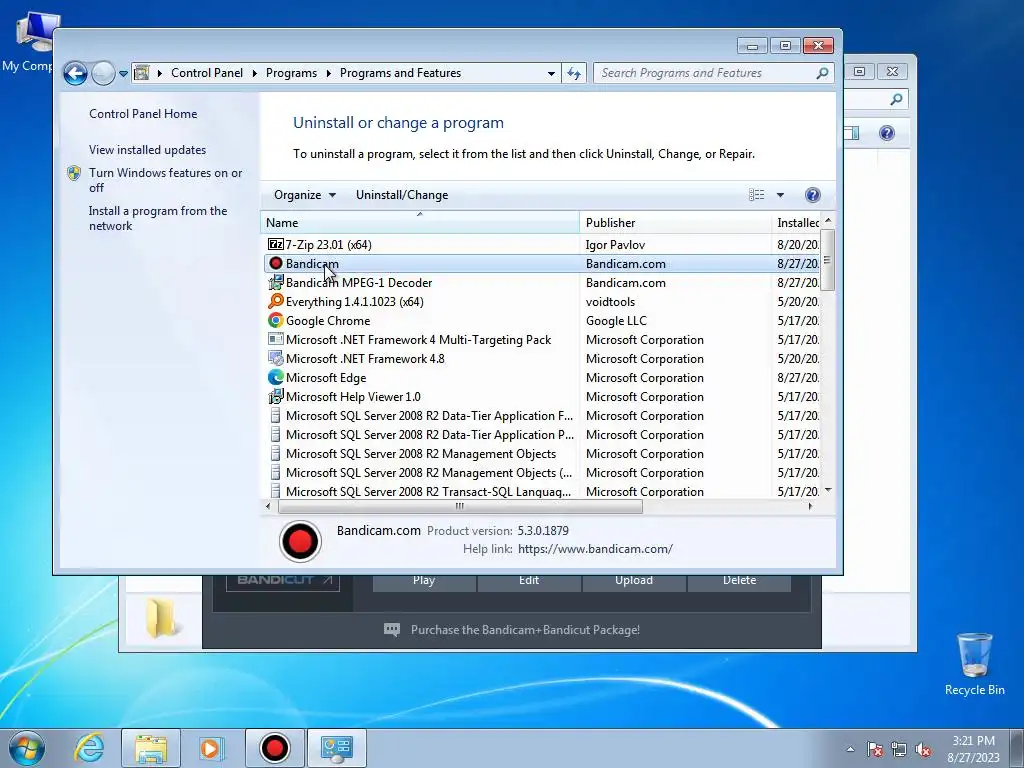
Task: Sort list by Installed On column header
Action: (795, 223)
